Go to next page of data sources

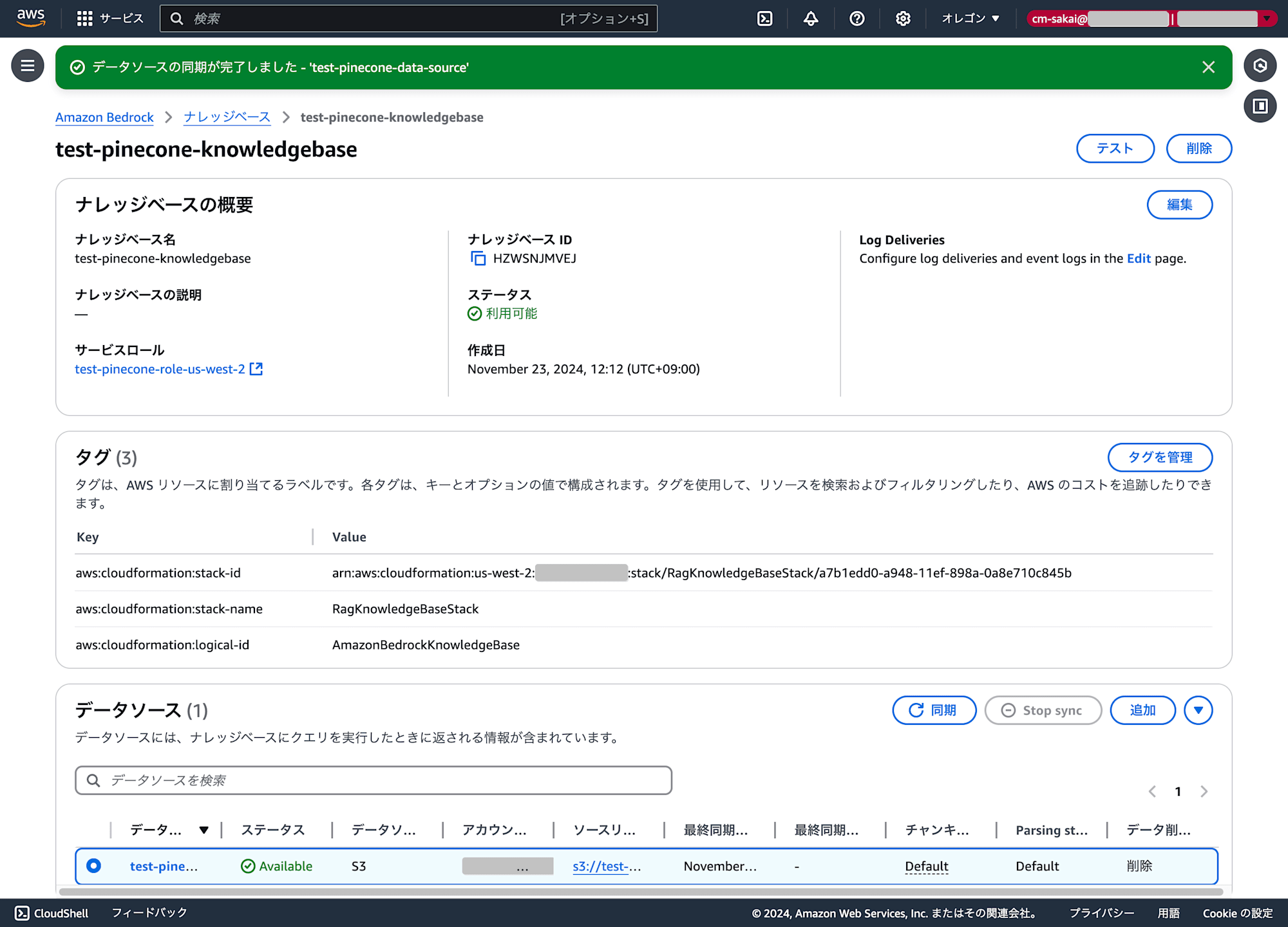click(1204, 791)
